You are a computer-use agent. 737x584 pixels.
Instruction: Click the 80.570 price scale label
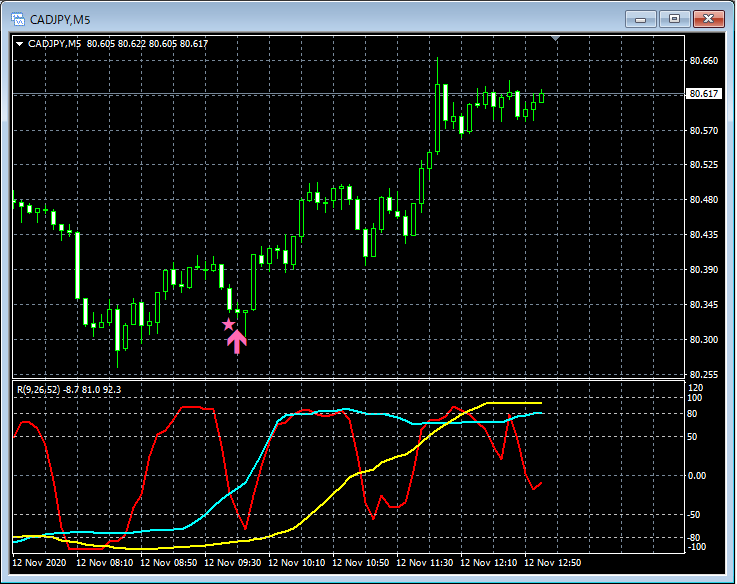pyautogui.click(x=704, y=130)
